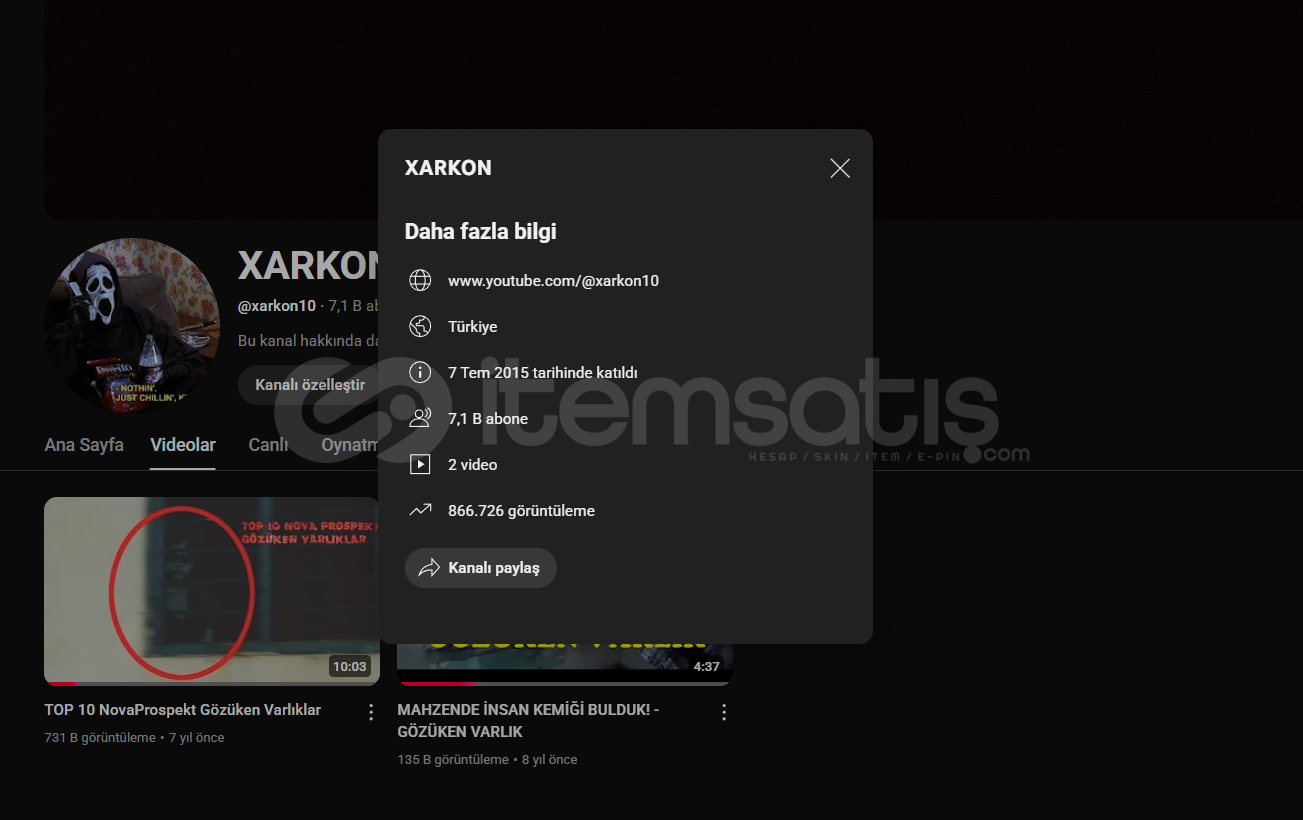Viewport: 1303px width, 820px height.
Task: Click the share arrow icon in Kanalı paylaş
Action: (x=429, y=568)
